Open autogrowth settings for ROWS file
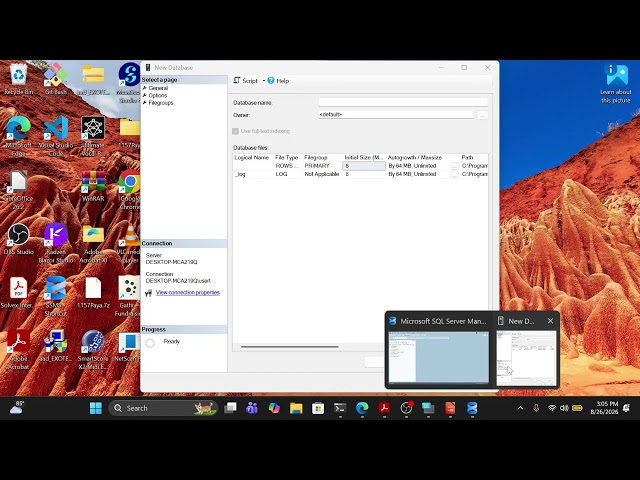Image resolution: width=640 pixels, height=480 pixels. [x=454, y=166]
